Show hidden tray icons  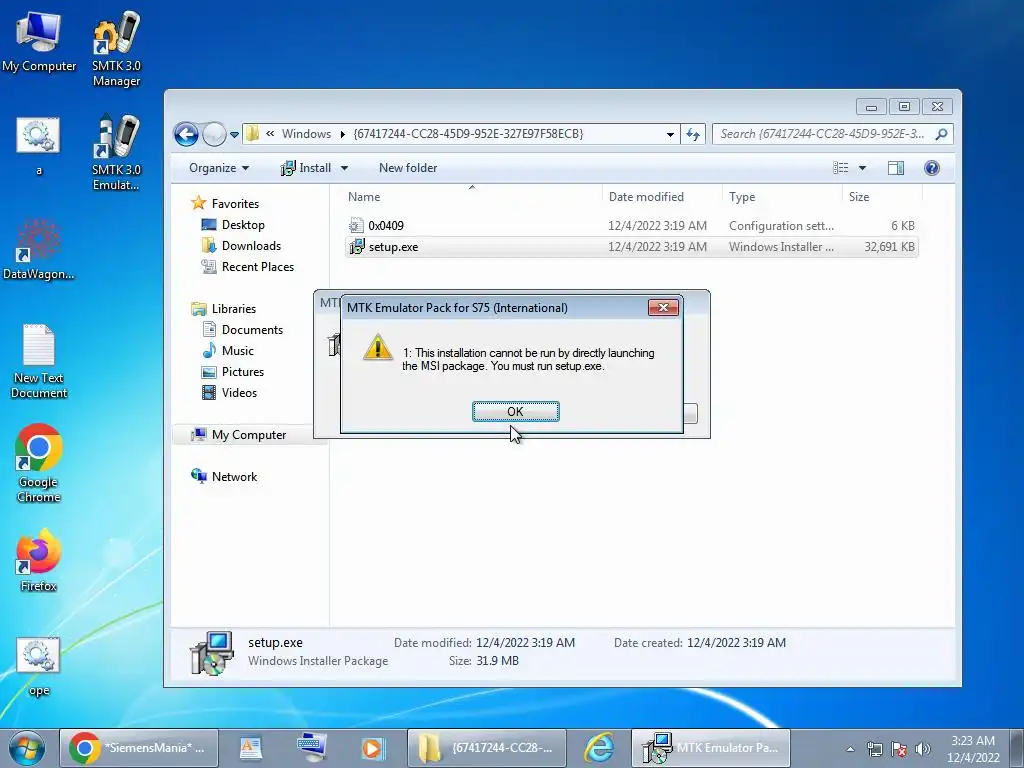tap(850, 749)
